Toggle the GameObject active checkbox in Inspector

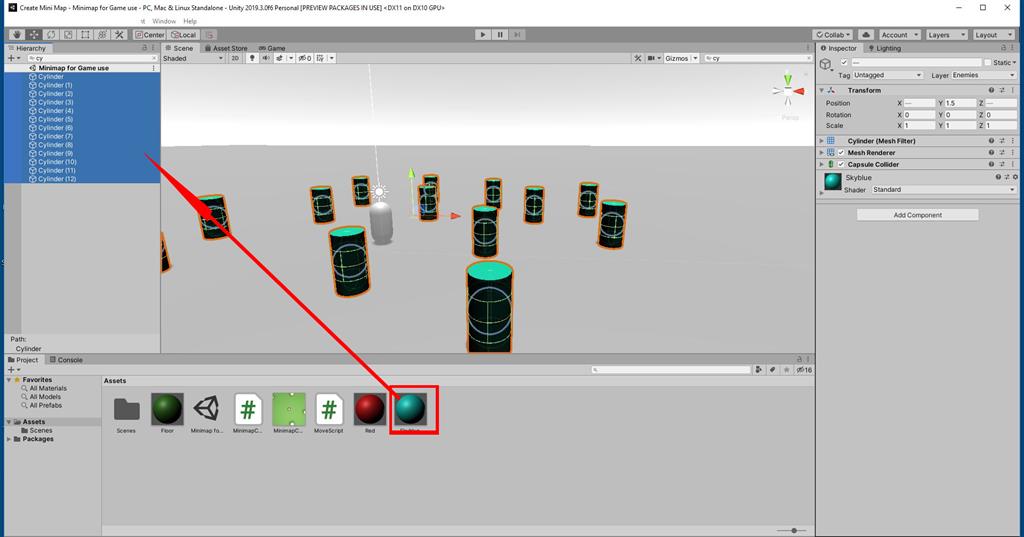(x=844, y=62)
